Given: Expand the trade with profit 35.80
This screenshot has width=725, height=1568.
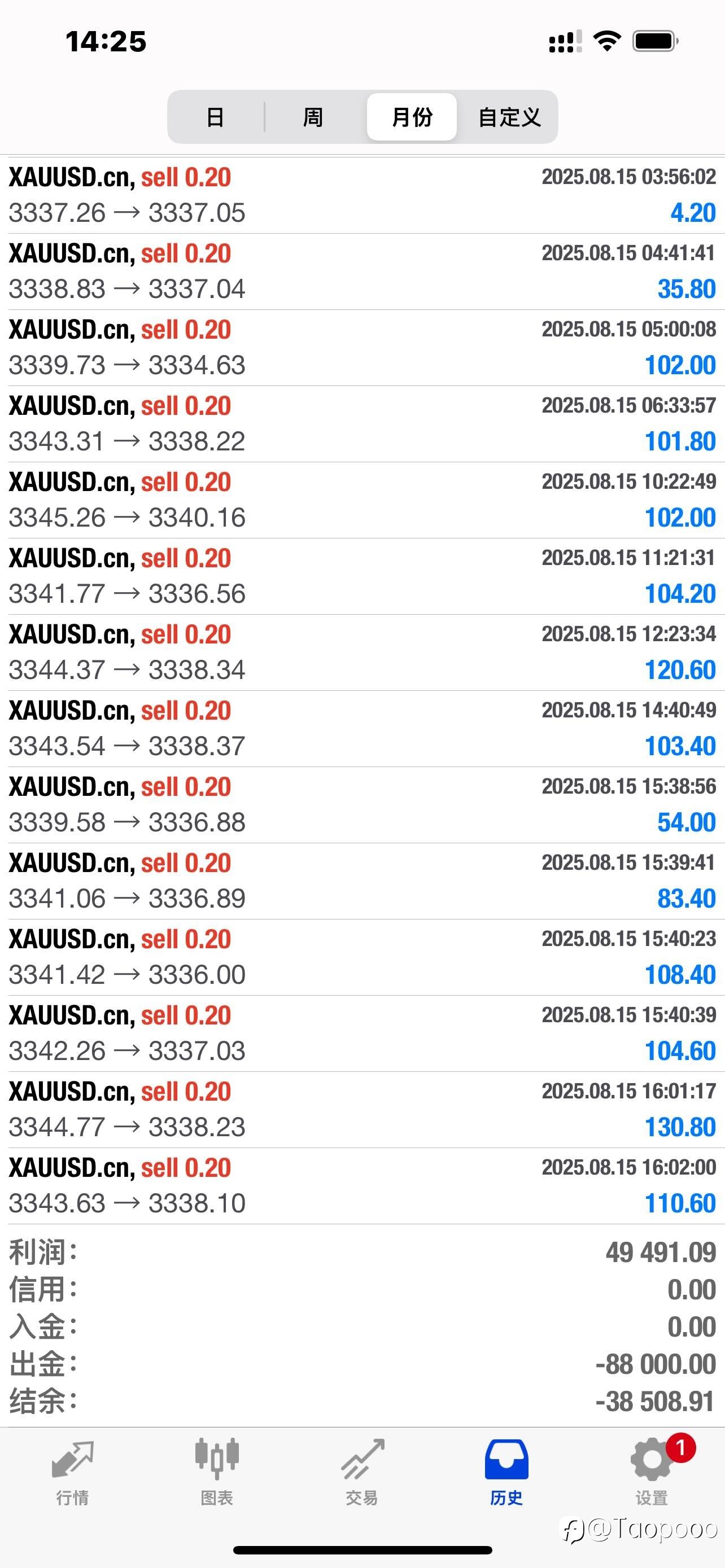Looking at the screenshot, I should click(x=362, y=271).
